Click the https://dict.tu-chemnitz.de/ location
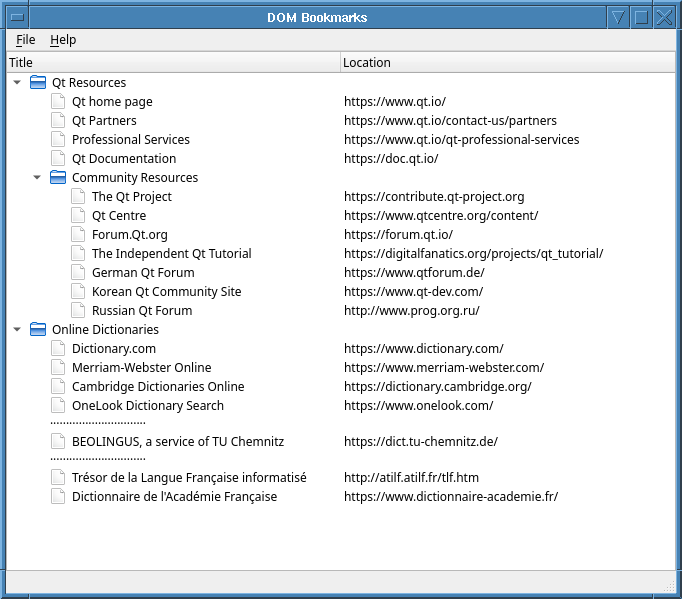 coord(420,442)
